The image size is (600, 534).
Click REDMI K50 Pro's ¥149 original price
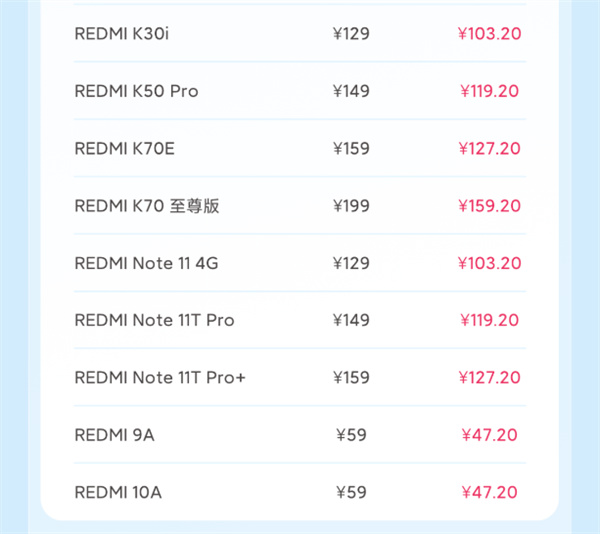pyautogui.click(x=351, y=91)
